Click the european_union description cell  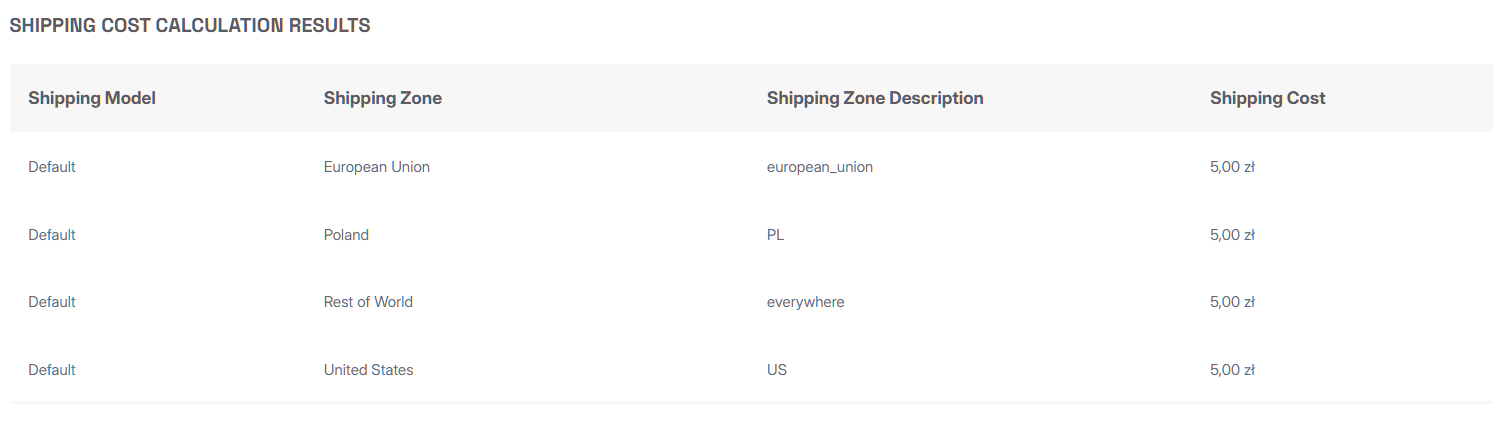(819, 167)
